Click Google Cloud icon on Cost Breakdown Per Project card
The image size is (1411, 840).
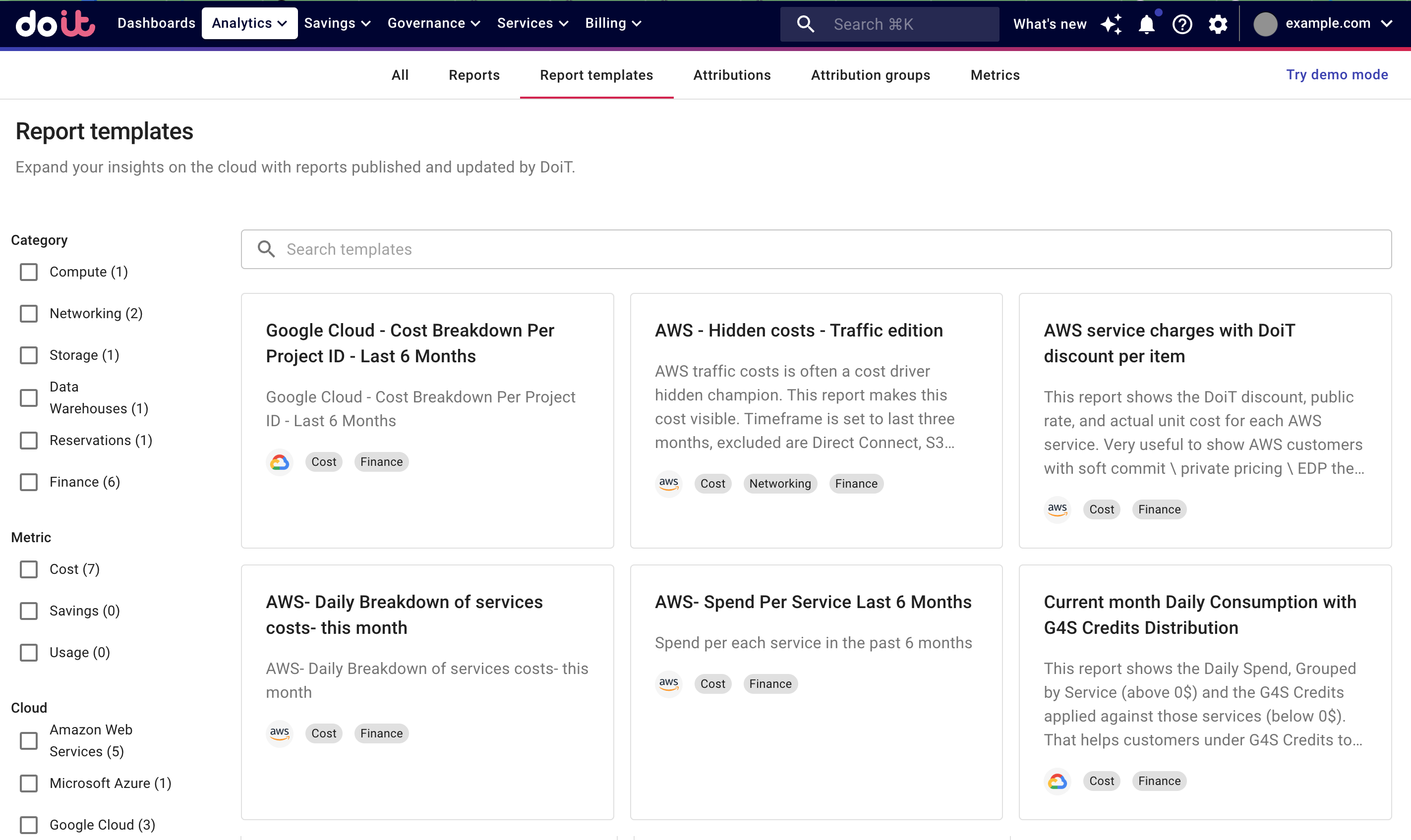pos(279,462)
